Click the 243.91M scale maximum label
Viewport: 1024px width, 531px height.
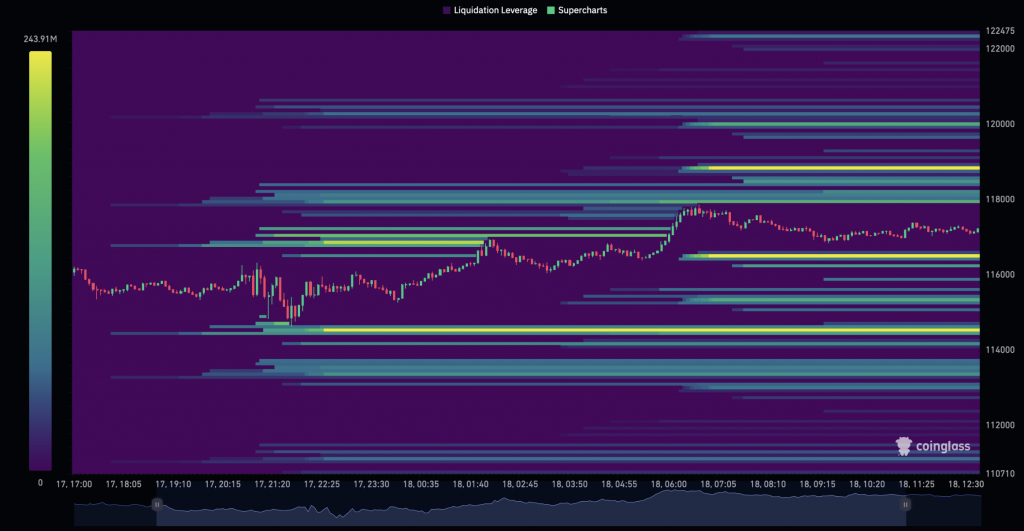40,39
